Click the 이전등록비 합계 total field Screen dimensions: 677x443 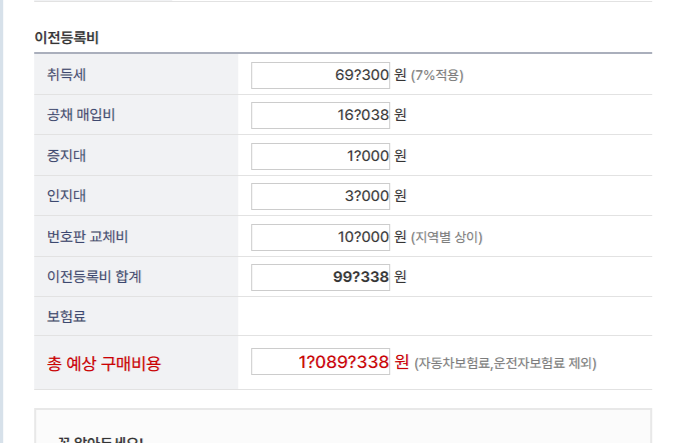click(x=320, y=277)
